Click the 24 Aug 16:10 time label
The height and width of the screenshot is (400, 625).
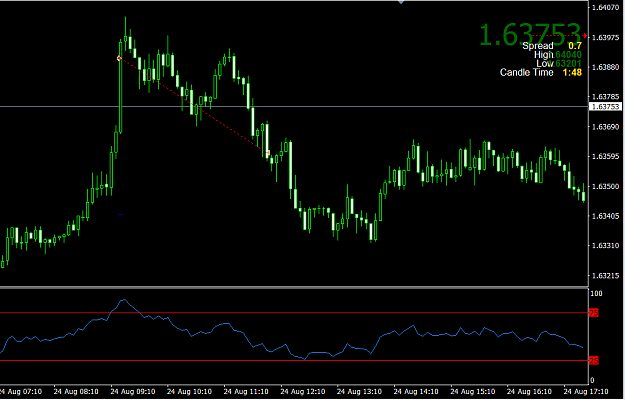coord(529,392)
